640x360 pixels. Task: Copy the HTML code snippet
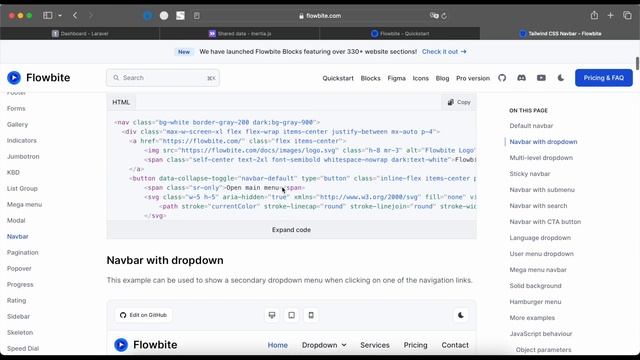[459, 102]
